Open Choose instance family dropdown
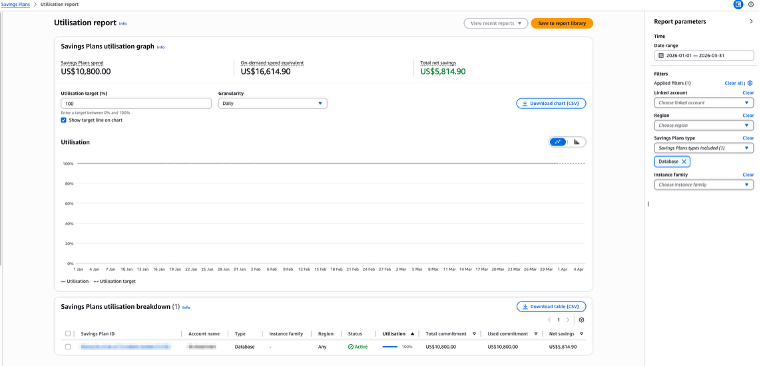 click(x=704, y=185)
